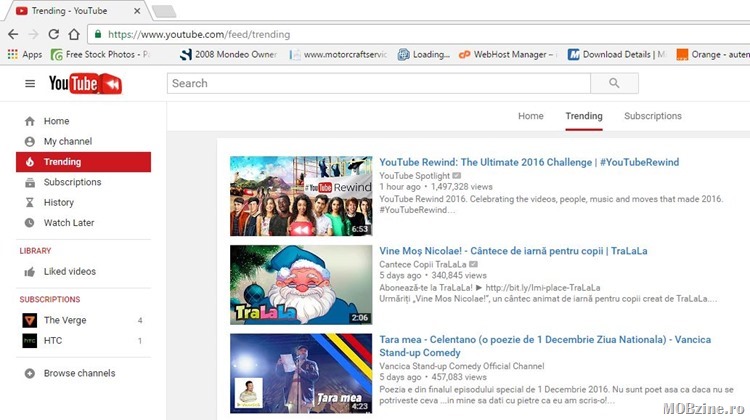Click the address bar URL
Viewport: 750px width, 420px height.
(x=199, y=34)
